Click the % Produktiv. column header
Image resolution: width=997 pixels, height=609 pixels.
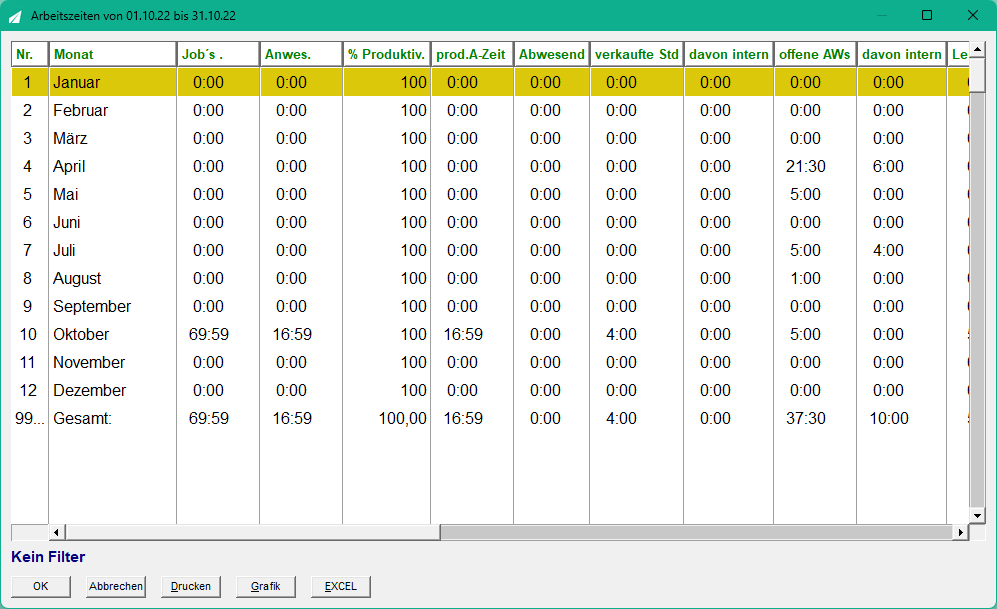(x=387, y=54)
